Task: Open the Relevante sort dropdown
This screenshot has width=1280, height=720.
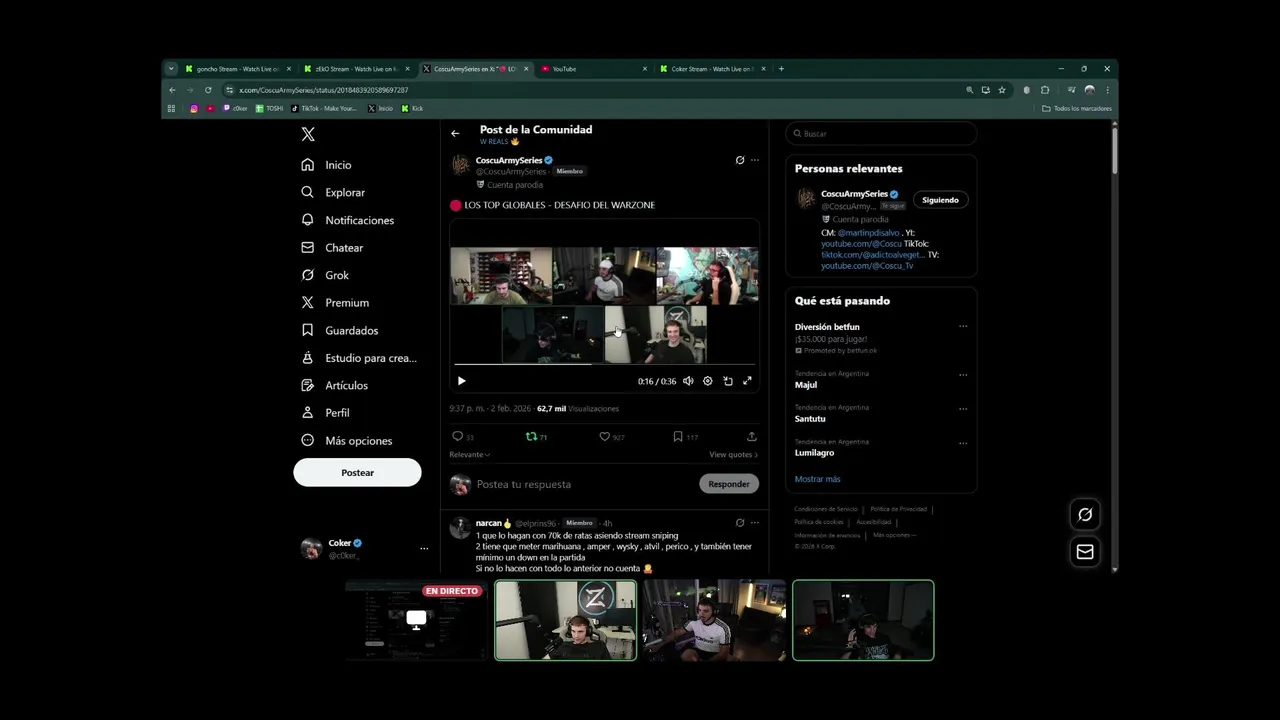Action: coord(470,455)
